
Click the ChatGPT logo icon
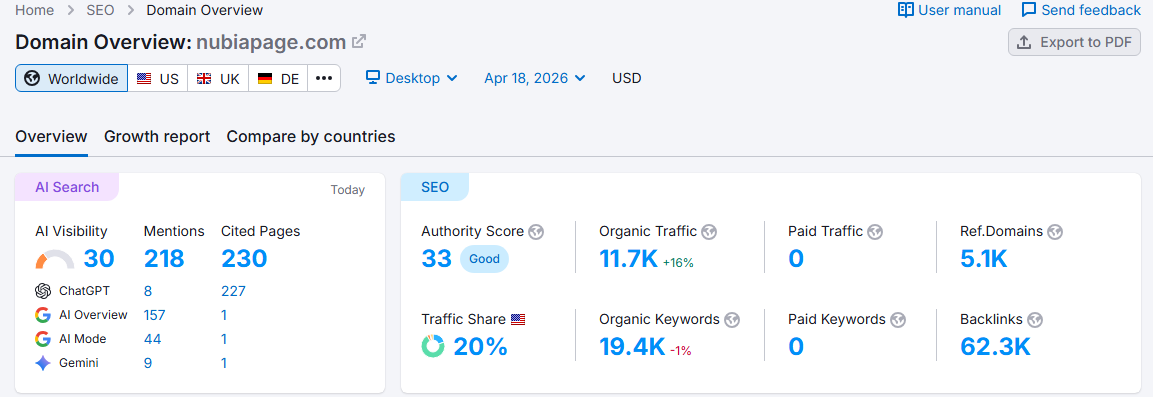43,291
